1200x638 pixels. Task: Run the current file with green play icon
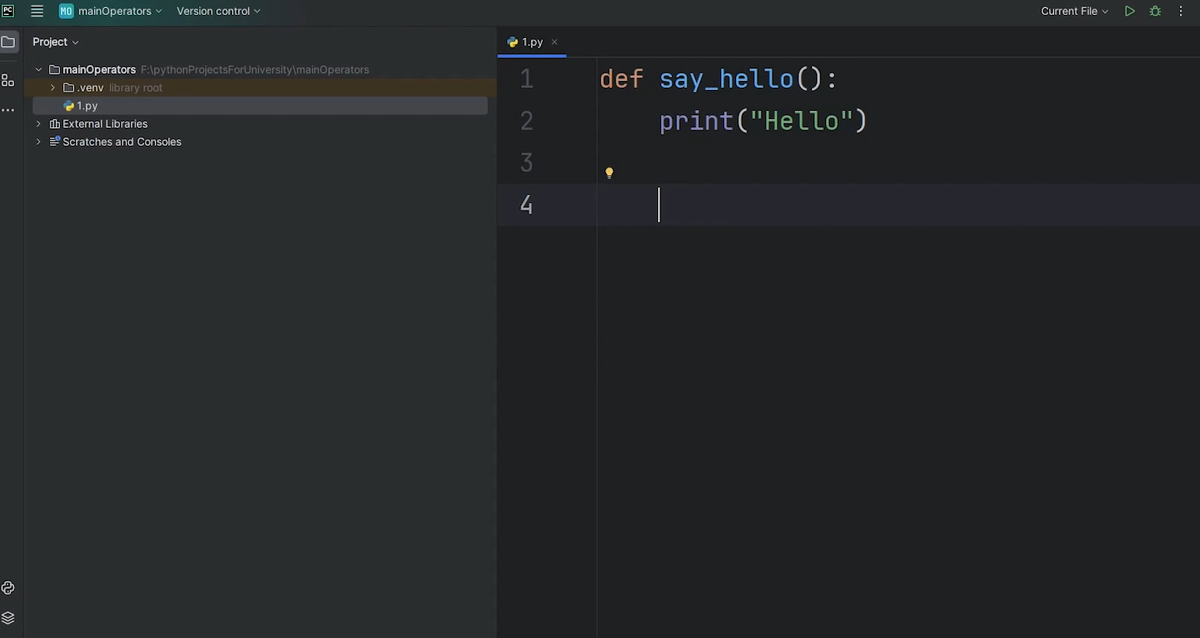pyautogui.click(x=1129, y=11)
